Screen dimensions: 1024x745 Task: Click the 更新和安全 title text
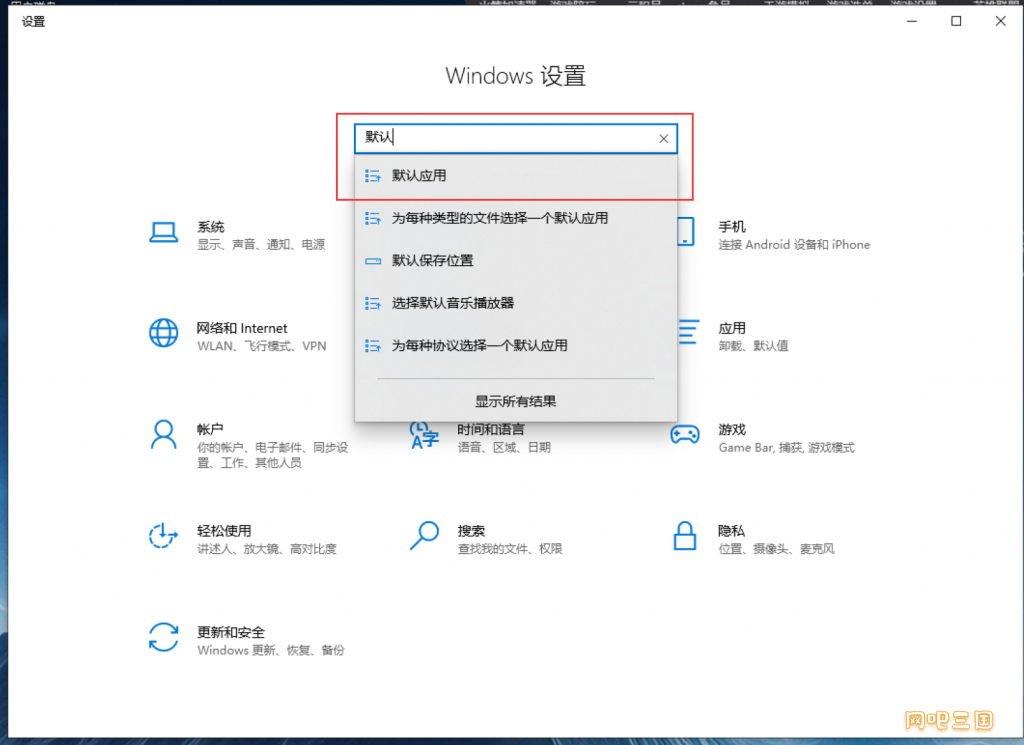(231, 632)
